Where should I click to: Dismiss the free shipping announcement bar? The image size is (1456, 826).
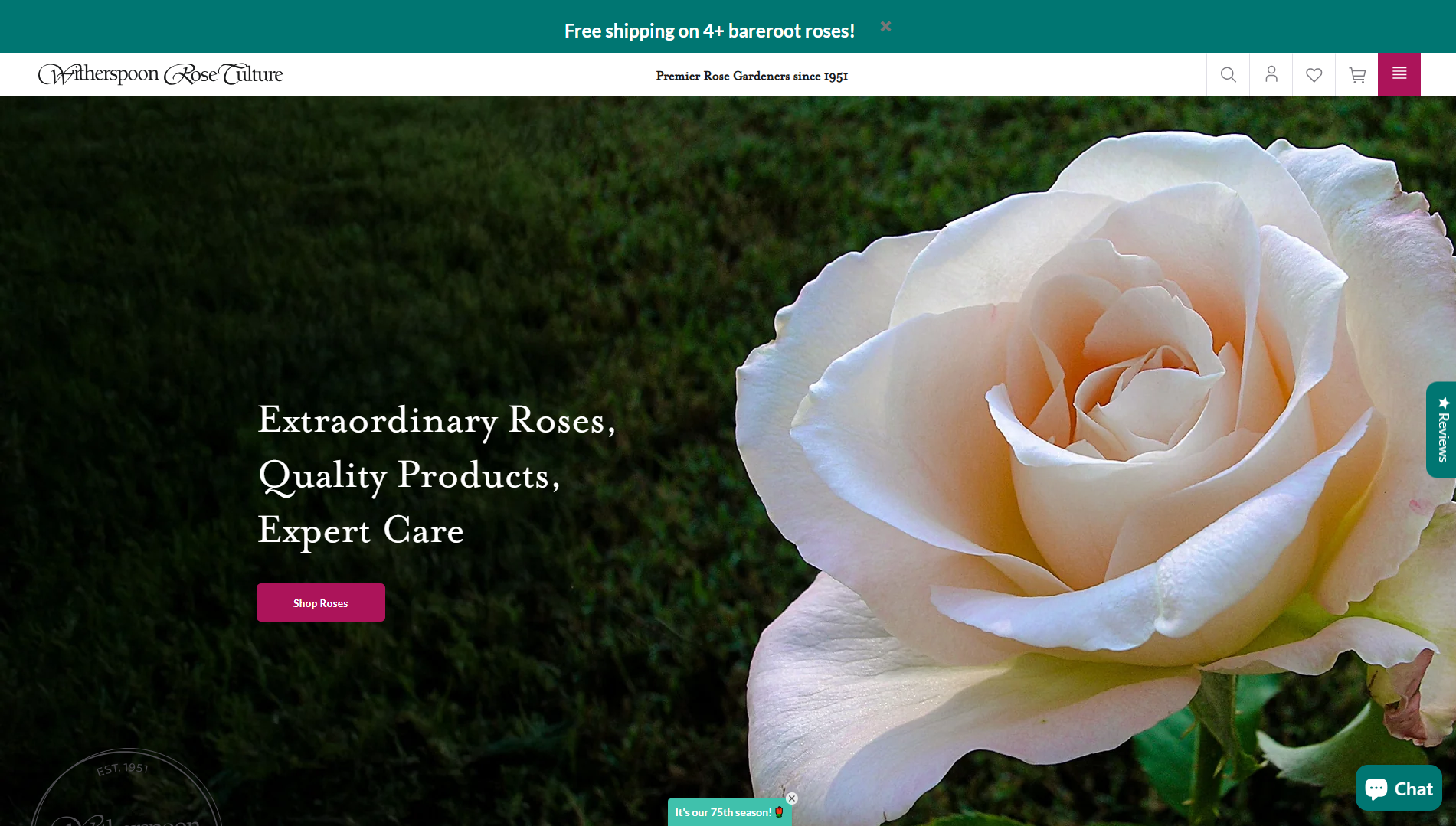click(885, 27)
